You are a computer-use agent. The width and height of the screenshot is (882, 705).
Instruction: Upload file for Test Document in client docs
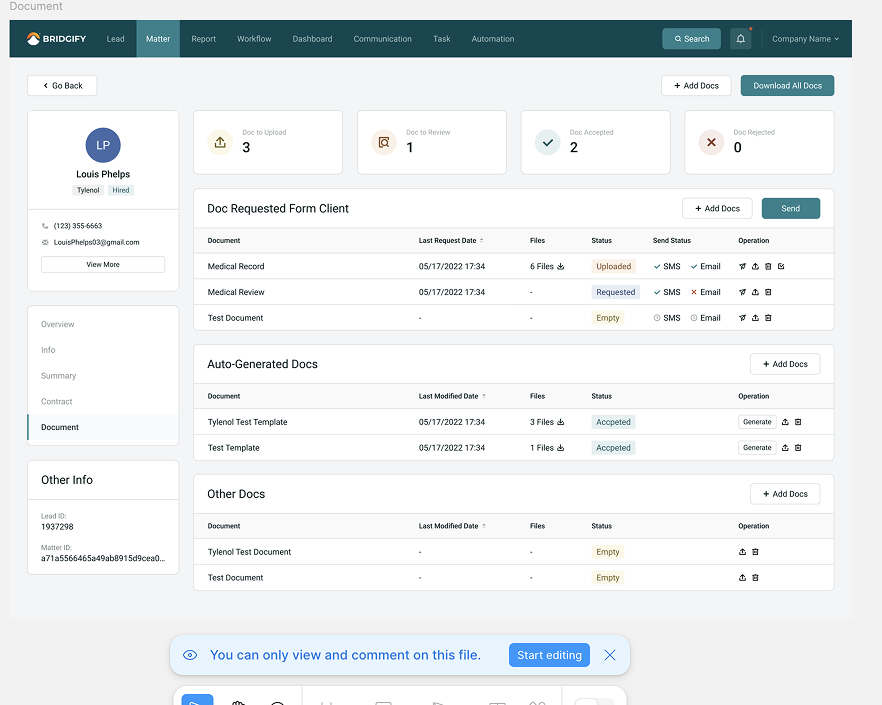point(755,318)
